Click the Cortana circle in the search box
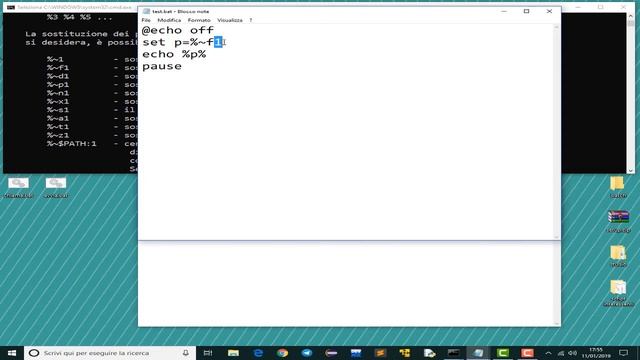Image resolution: width=640 pixels, height=360 pixels. coord(34,353)
